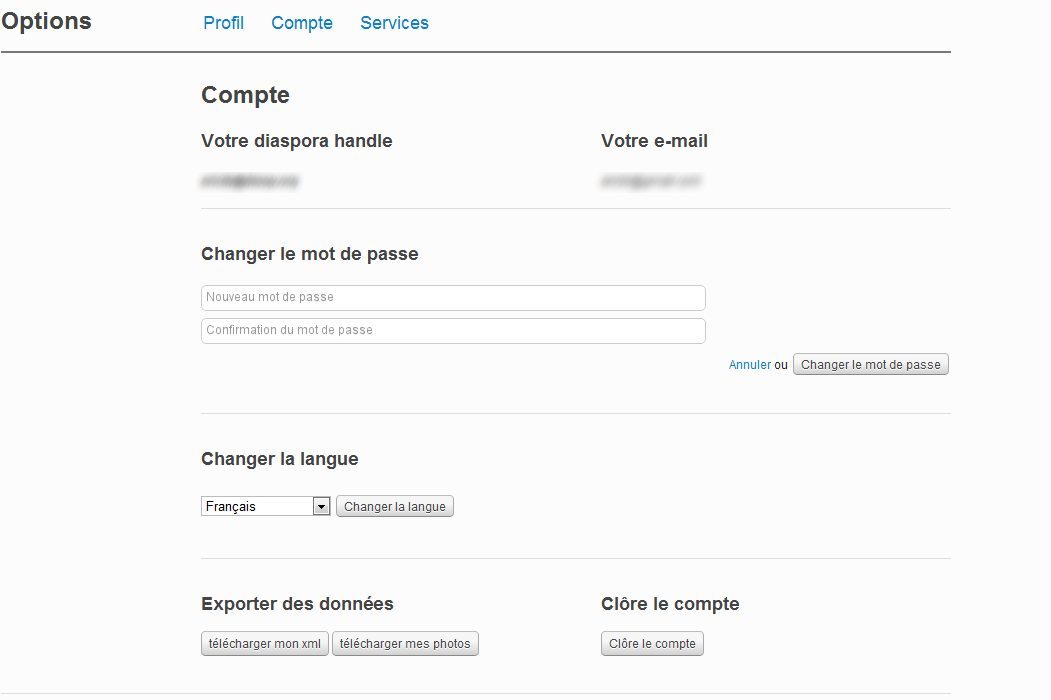Image resolution: width=1051 pixels, height=700 pixels.
Task: Click the Votre e-mail heading
Action: (x=654, y=141)
